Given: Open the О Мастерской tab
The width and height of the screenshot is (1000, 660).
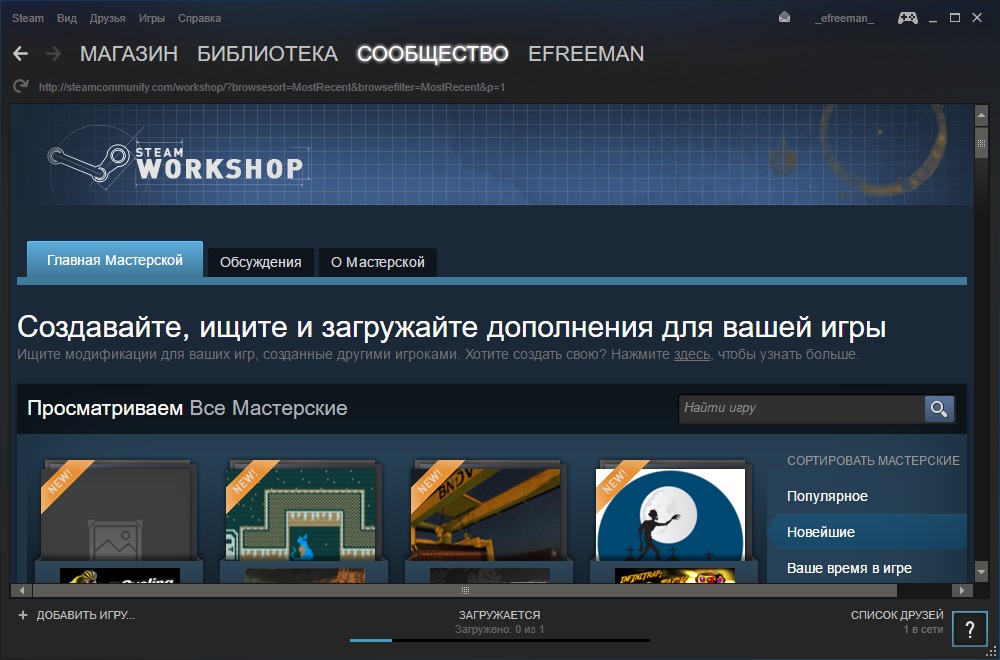Looking at the screenshot, I should pyautogui.click(x=376, y=261).
